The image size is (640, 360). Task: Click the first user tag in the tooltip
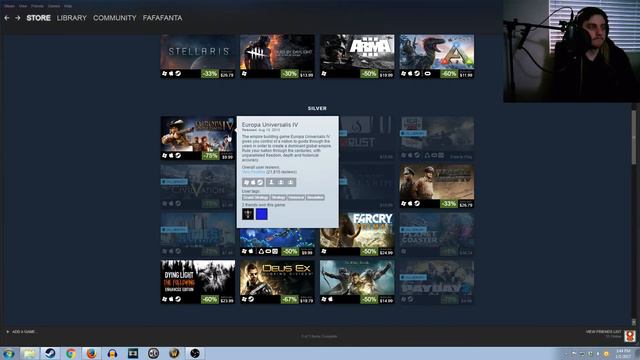pos(256,198)
